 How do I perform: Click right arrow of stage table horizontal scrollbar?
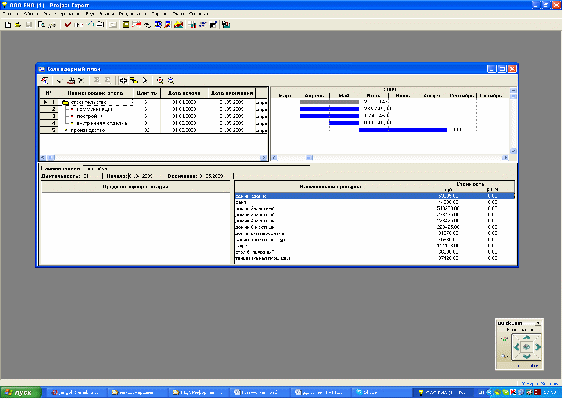264,158
